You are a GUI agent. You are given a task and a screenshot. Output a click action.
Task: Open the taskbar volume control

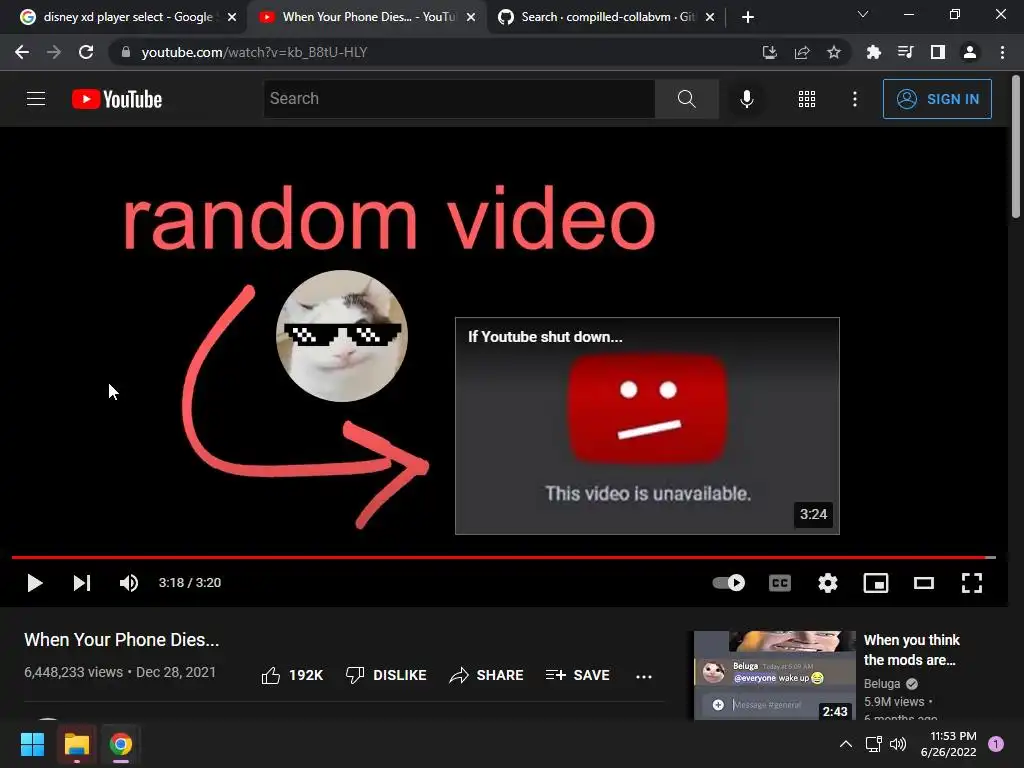[x=898, y=744]
